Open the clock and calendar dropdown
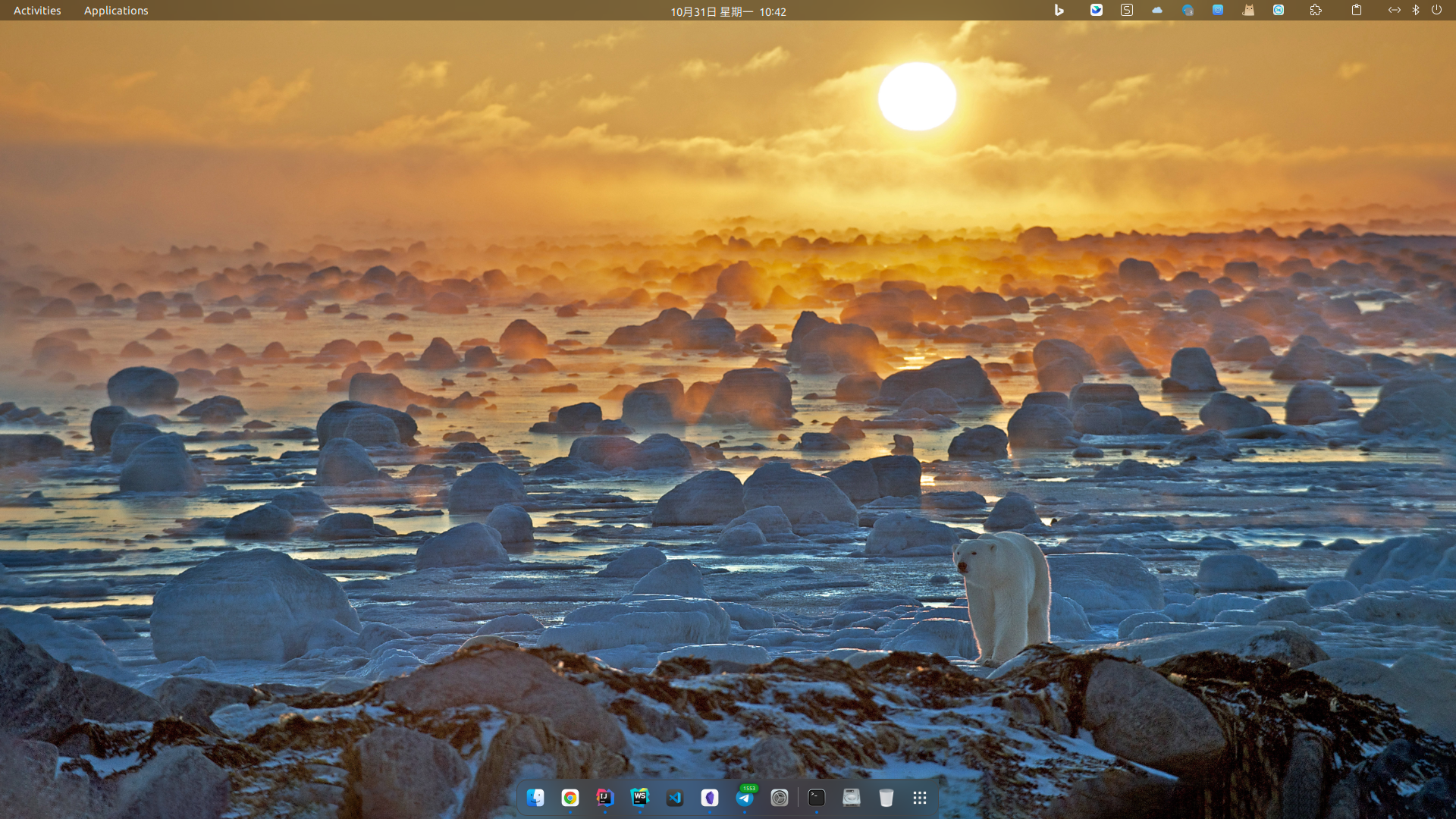This screenshot has height=819, width=1456. pyautogui.click(x=728, y=11)
